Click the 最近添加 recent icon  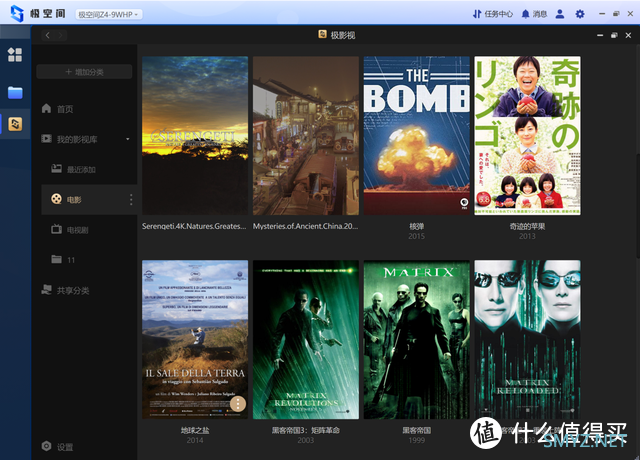click(56, 169)
